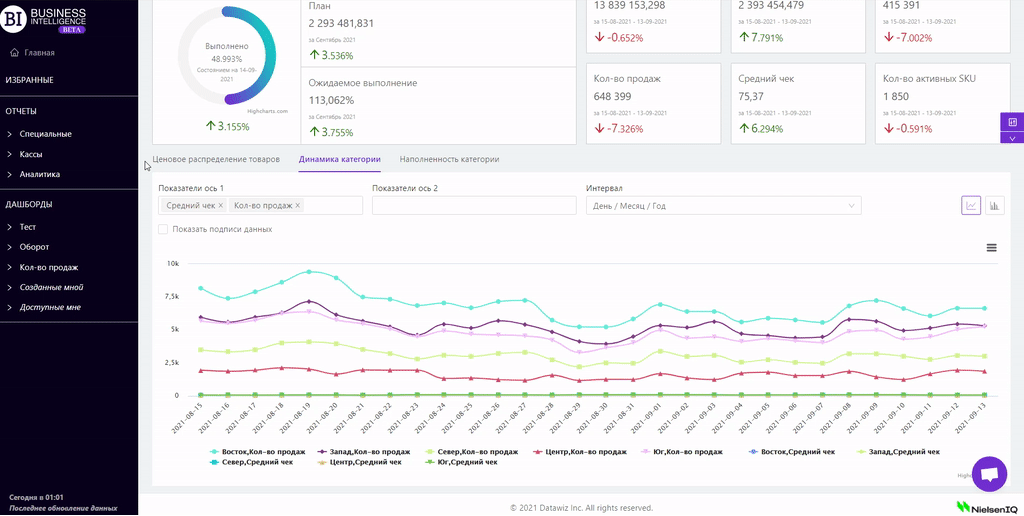
Task: Switch to bar chart view
Action: pyautogui.click(x=995, y=205)
